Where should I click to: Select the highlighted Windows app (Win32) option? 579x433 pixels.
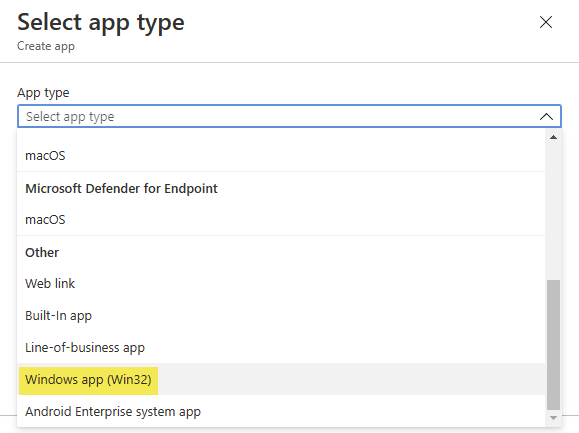281,379
